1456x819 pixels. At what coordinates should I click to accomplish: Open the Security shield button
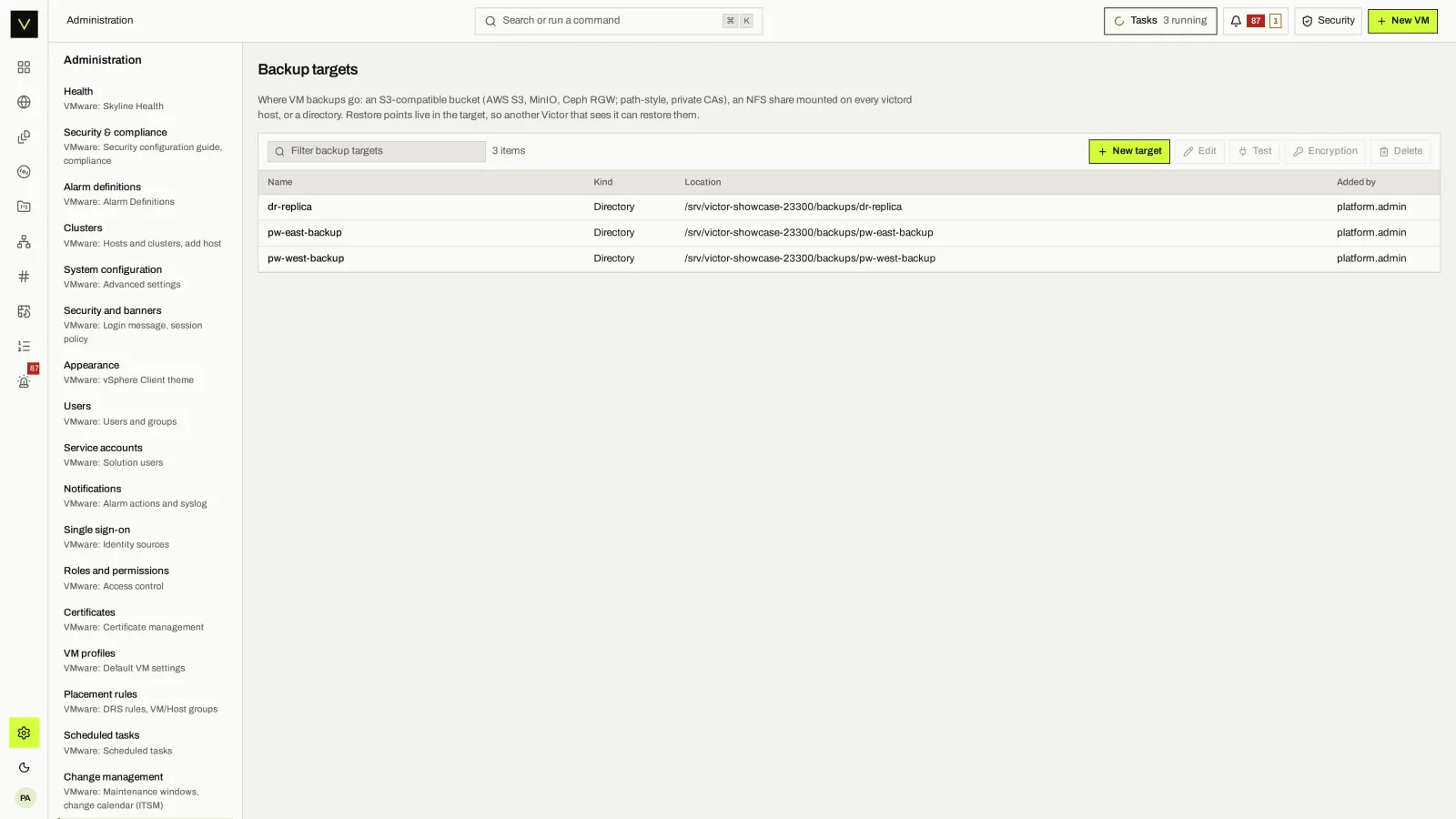[1328, 21]
